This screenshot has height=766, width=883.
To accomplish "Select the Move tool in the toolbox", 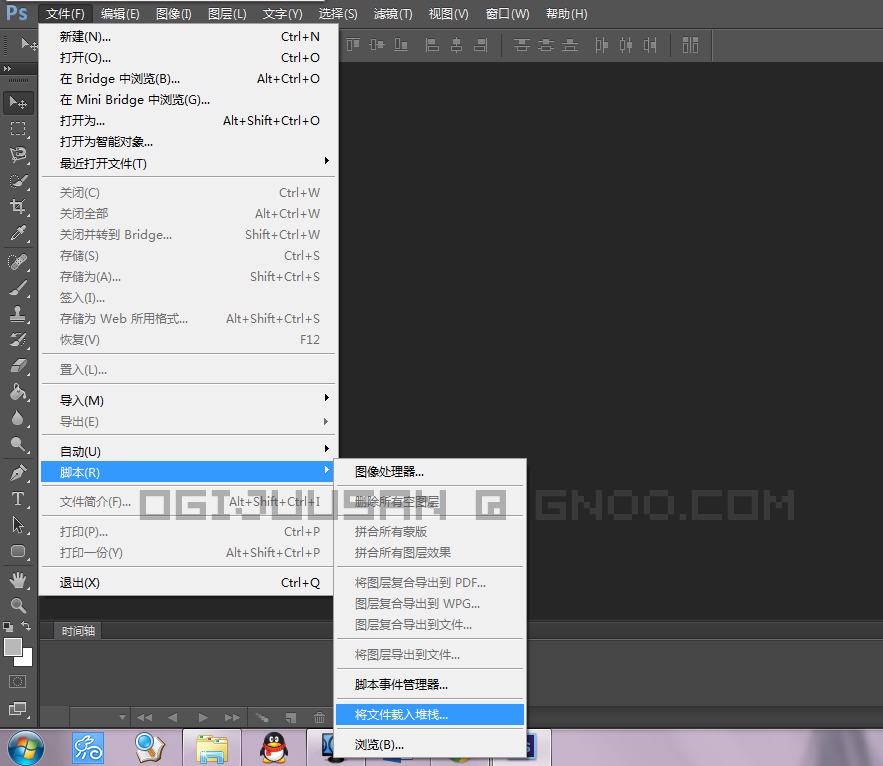I will click(18, 102).
